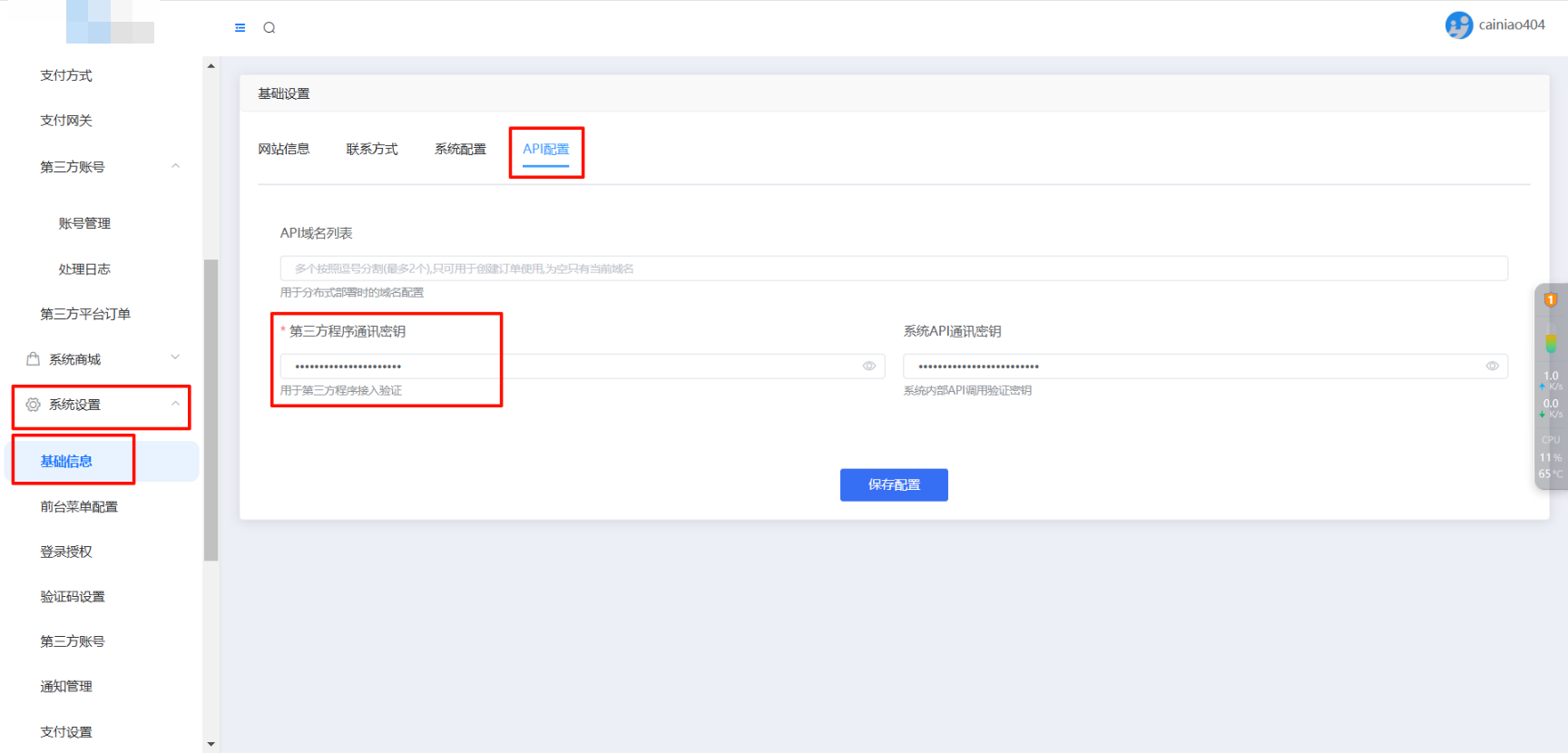The height and width of the screenshot is (753, 1568).
Task: Select the 系统配置 tab
Action: [460, 149]
